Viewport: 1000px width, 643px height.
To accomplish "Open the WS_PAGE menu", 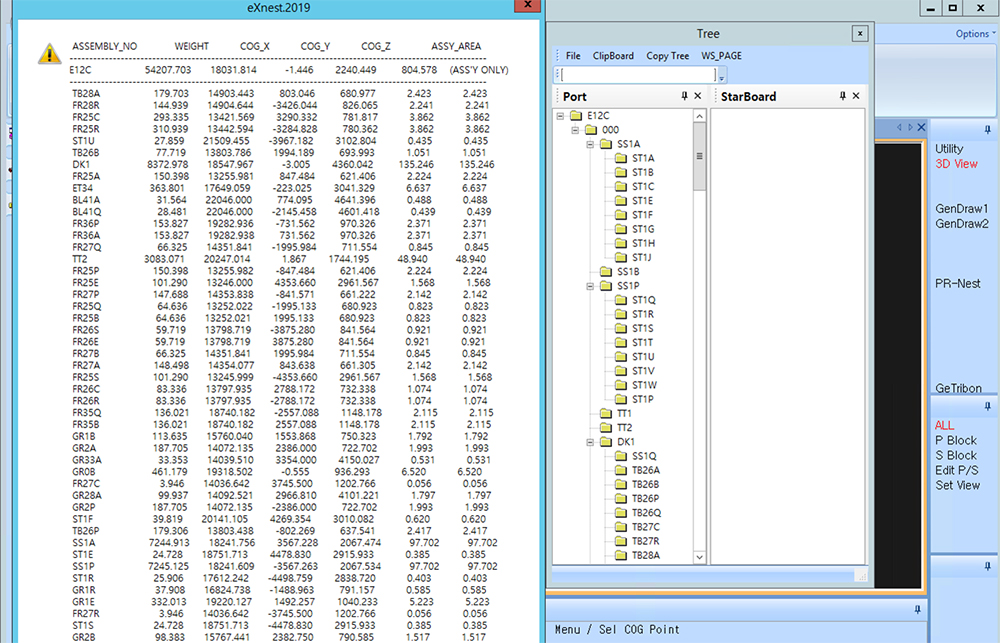I will (x=721, y=56).
